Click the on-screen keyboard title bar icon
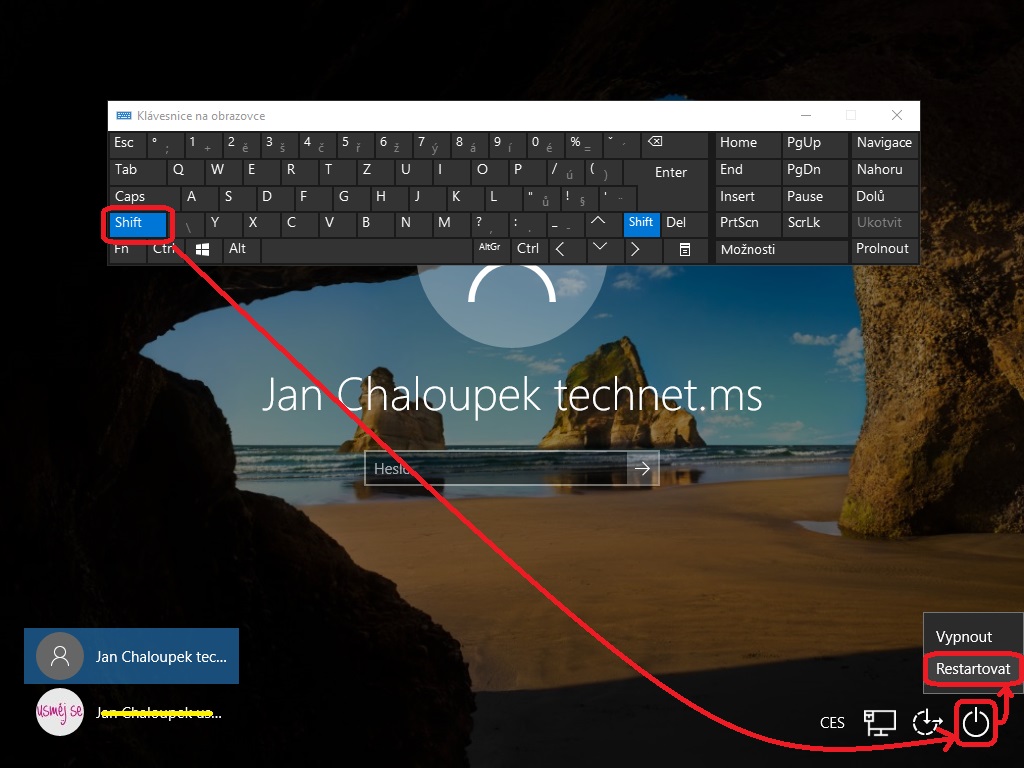The image size is (1024, 768). tap(124, 116)
